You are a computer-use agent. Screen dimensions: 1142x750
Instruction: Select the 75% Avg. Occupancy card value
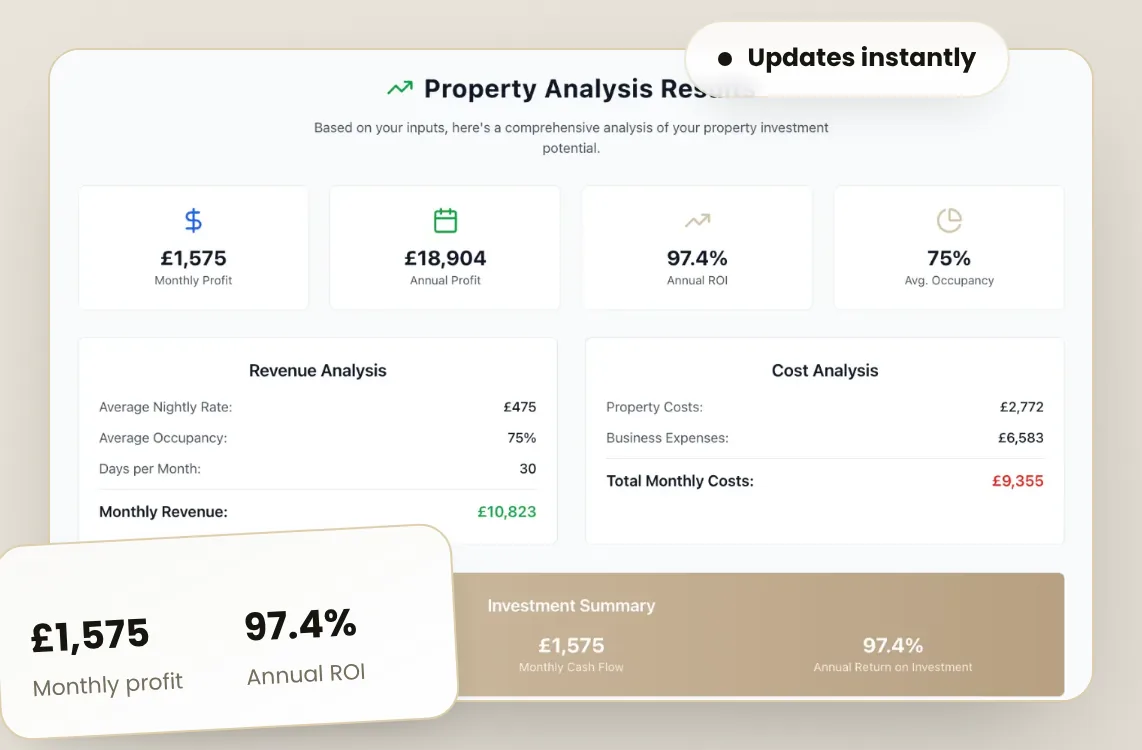pyautogui.click(x=949, y=258)
